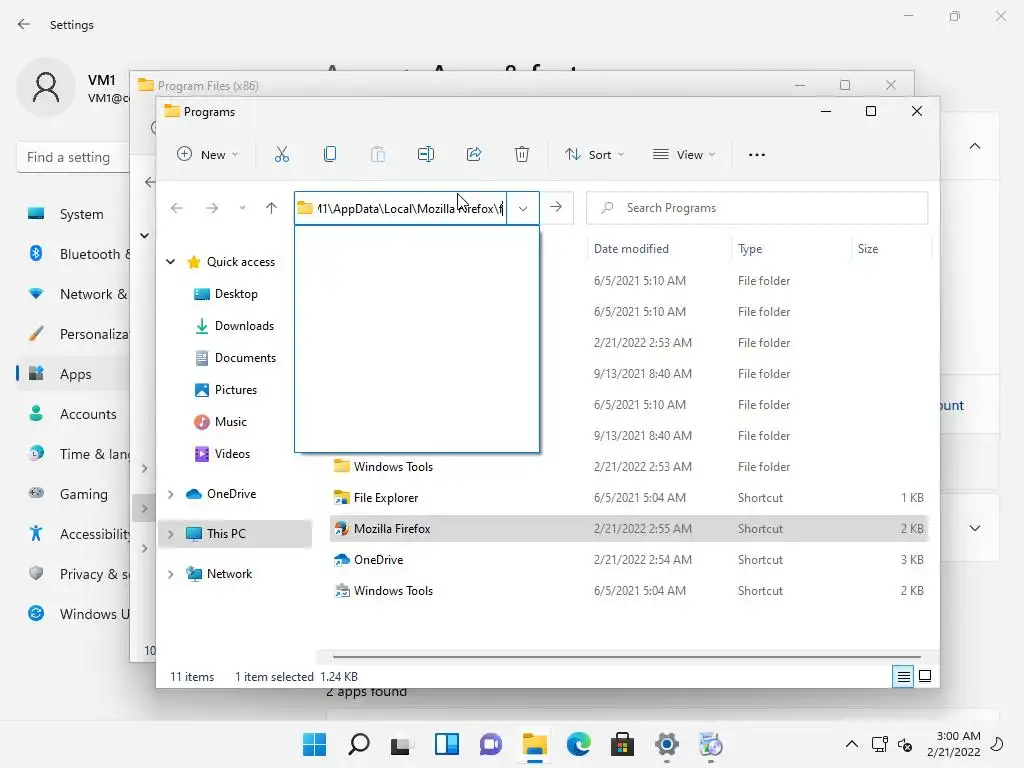This screenshot has height=768, width=1024.
Task: Select OneDrive shortcut row
Action: click(629, 560)
